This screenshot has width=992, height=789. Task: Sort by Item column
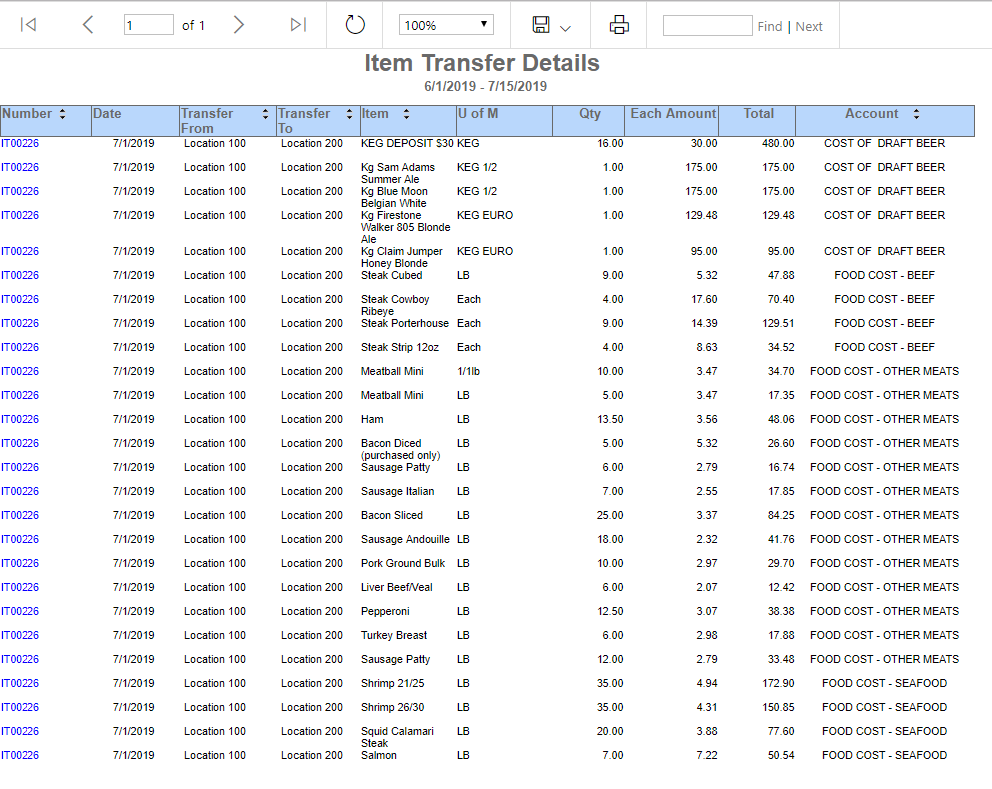pyautogui.click(x=406, y=114)
